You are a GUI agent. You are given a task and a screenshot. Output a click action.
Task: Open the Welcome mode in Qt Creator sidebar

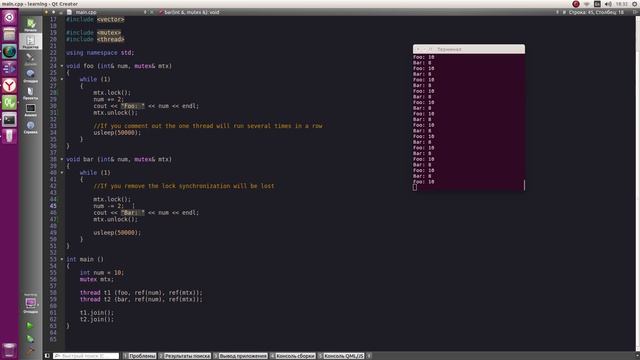pyautogui.click(x=31, y=24)
